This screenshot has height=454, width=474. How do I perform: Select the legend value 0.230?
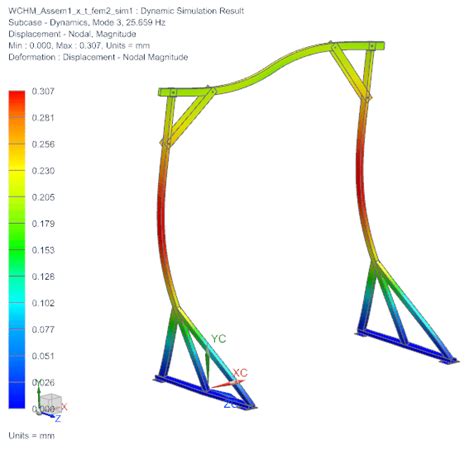[43, 171]
